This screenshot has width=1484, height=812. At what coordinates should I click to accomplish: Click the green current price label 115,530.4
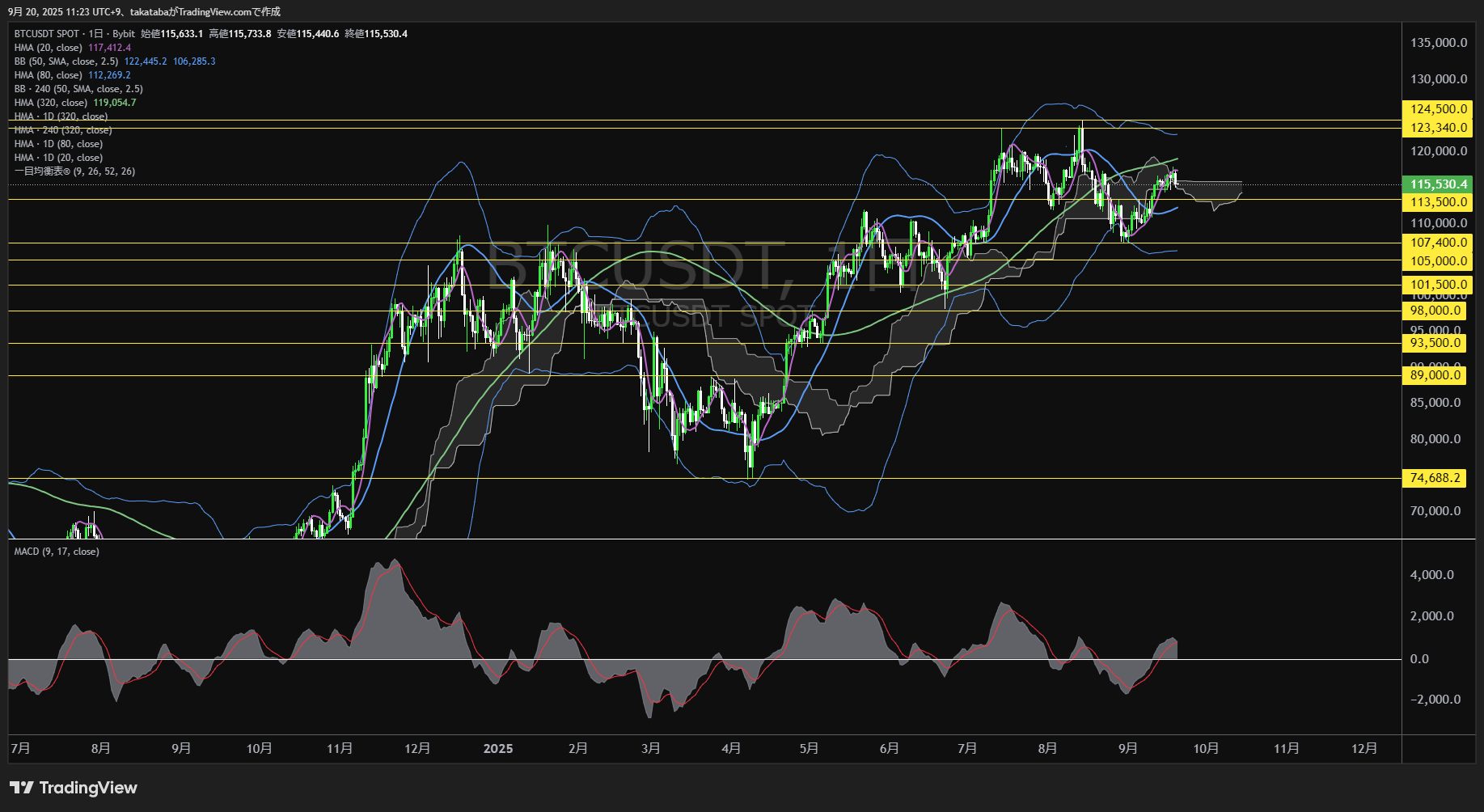(1437, 184)
